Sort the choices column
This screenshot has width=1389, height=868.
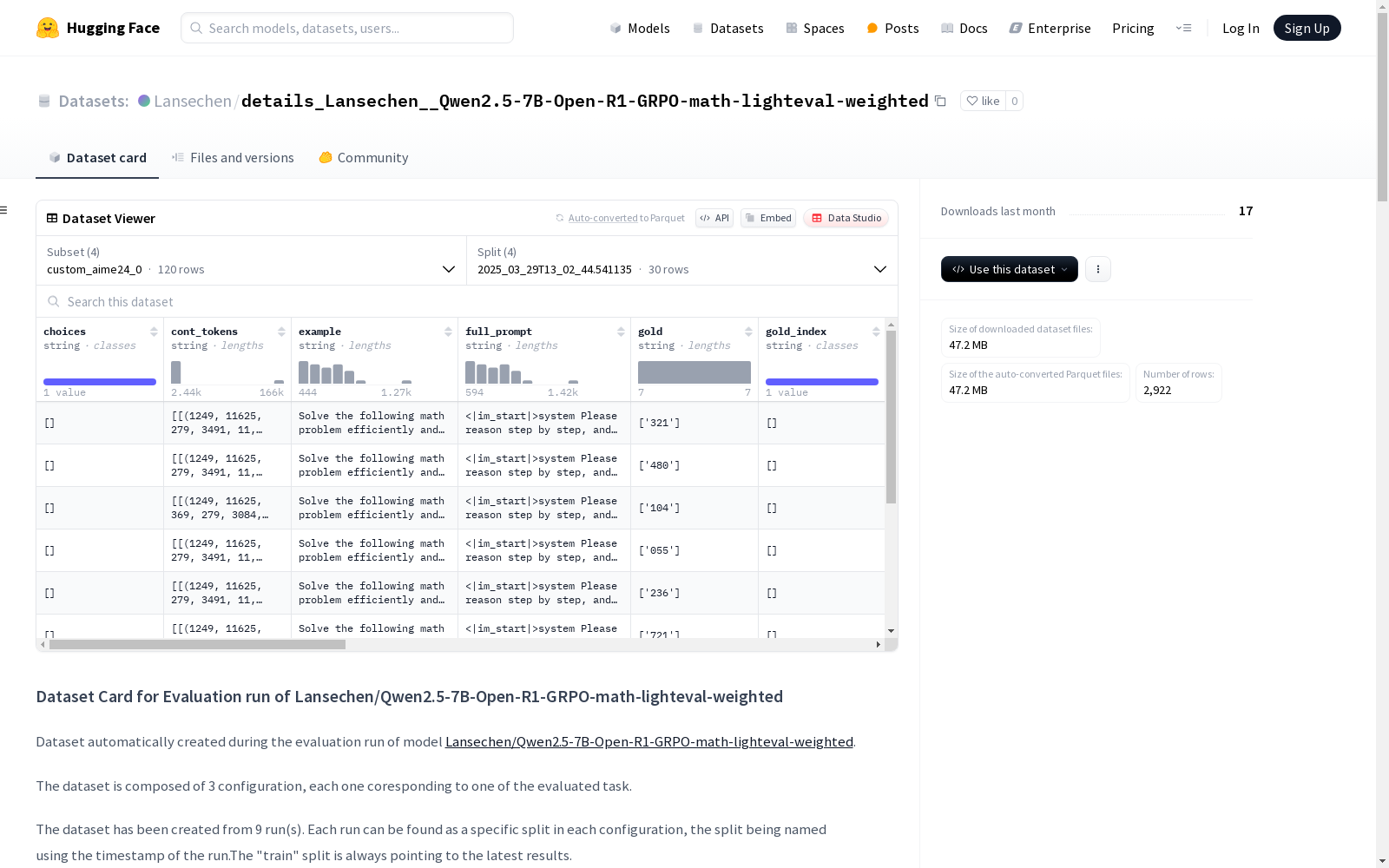tap(154, 332)
